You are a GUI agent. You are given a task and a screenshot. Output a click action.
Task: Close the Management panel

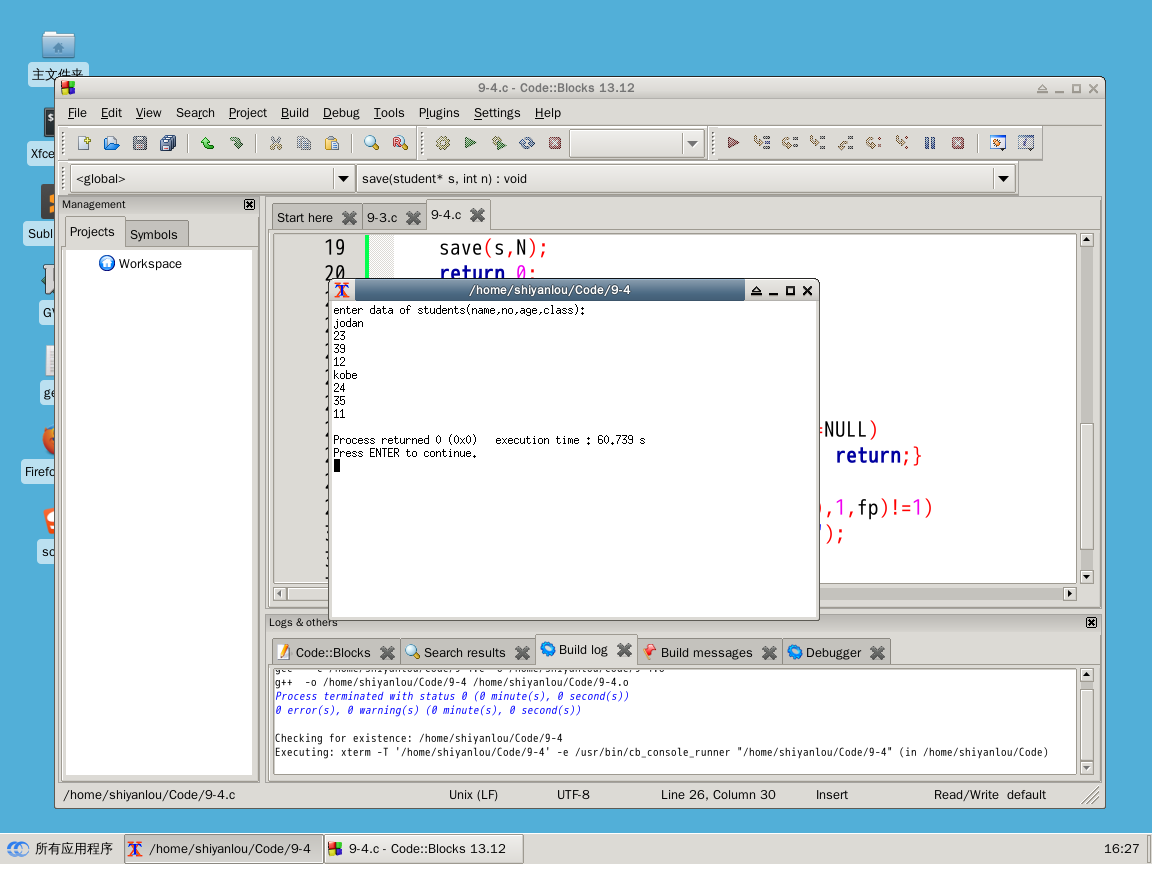[250, 204]
